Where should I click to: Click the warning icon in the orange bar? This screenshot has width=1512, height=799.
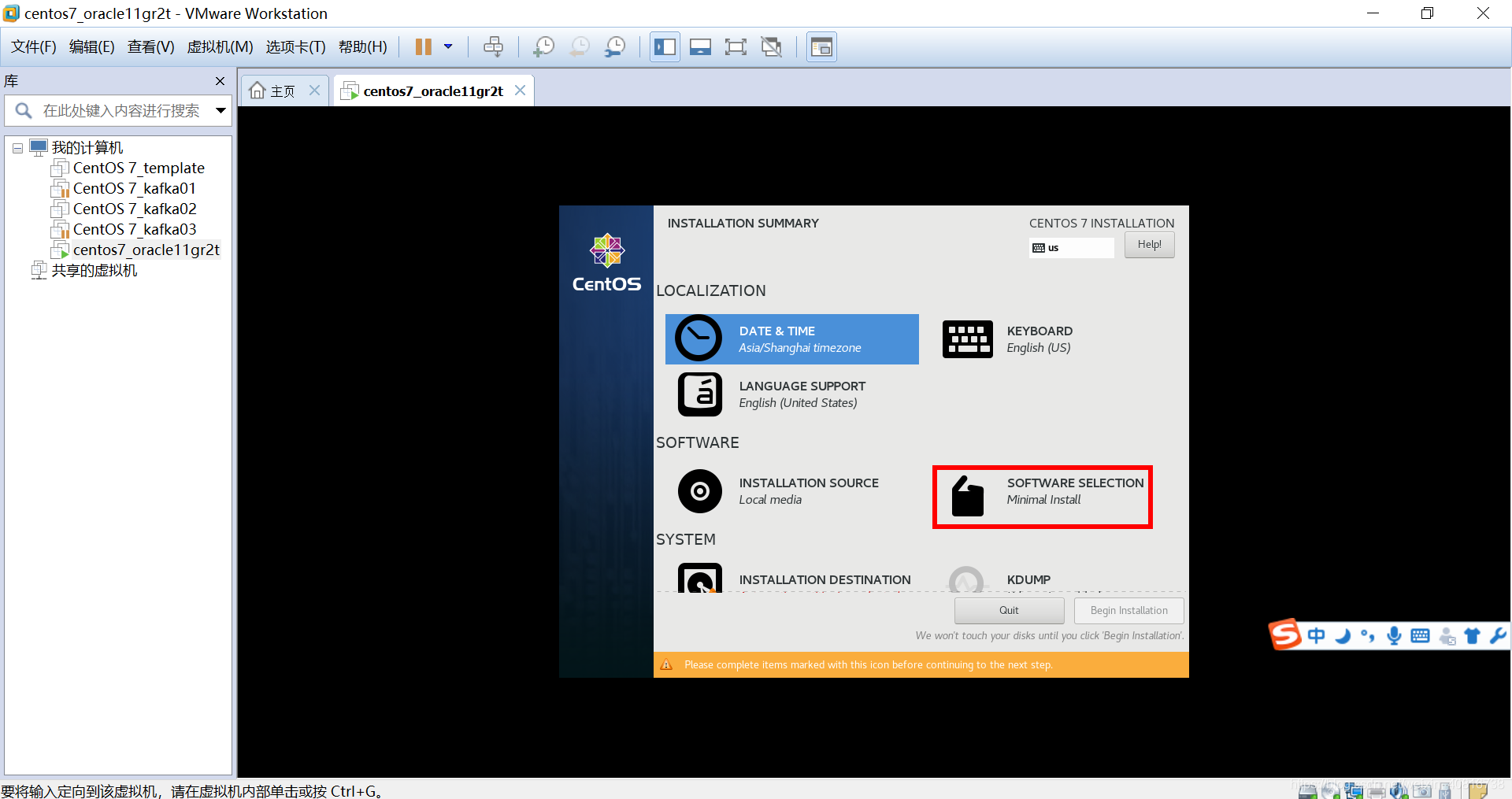[666, 665]
